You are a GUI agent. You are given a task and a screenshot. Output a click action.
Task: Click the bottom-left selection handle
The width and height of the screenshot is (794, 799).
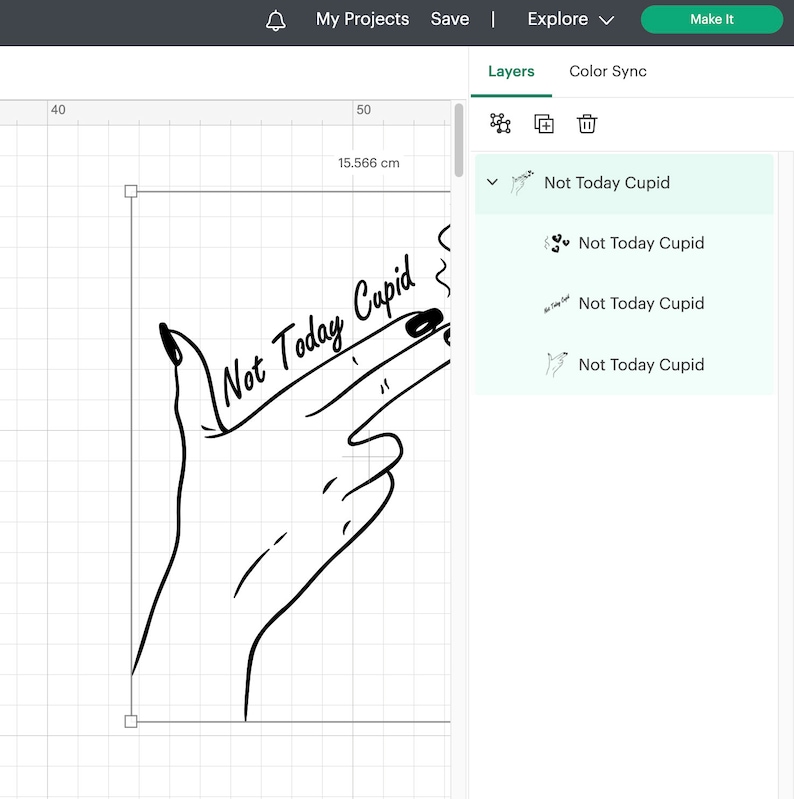(131, 721)
